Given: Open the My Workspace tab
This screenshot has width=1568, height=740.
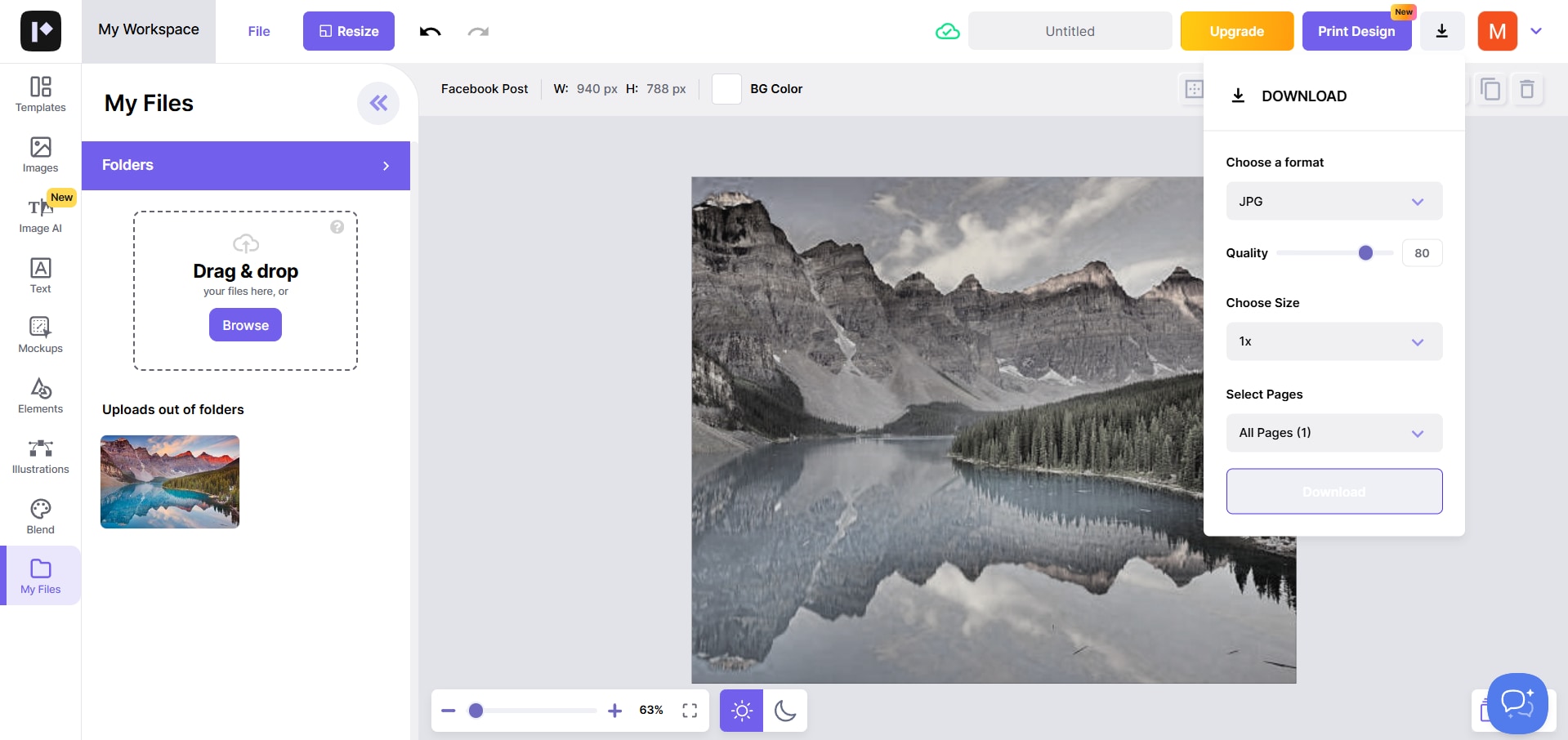Looking at the screenshot, I should [x=149, y=30].
